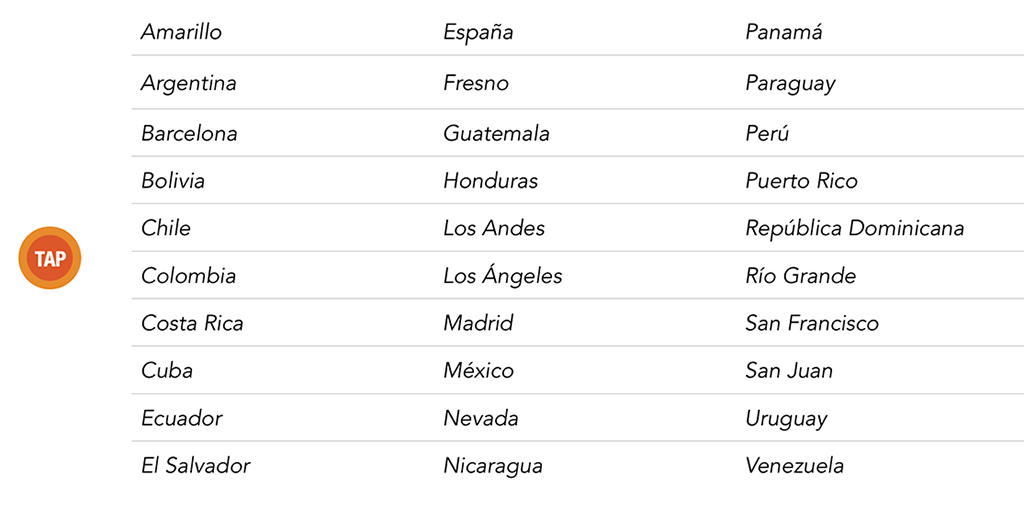Tap Argentina in the list
Screen dimensions: 1024x509
(x=188, y=83)
